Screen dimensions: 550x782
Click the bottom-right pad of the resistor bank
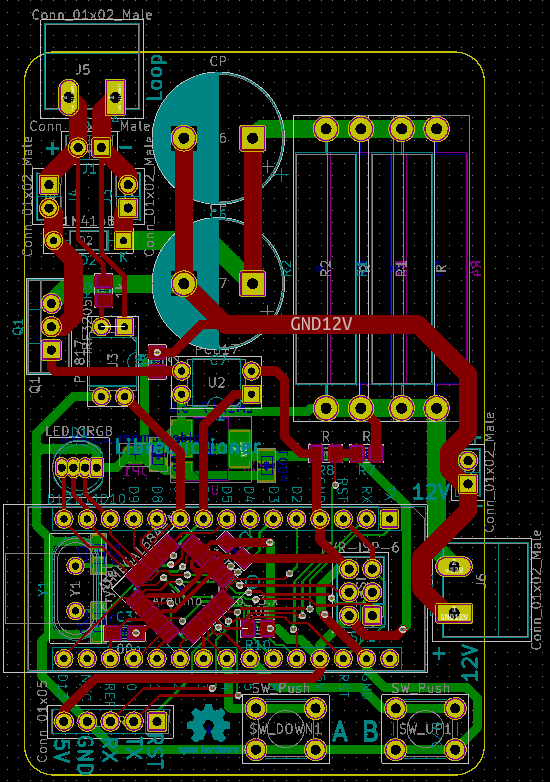coord(436,408)
